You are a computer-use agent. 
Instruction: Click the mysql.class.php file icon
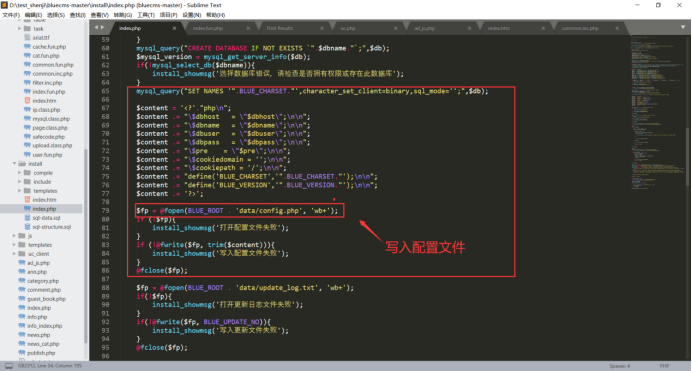(x=27, y=119)
